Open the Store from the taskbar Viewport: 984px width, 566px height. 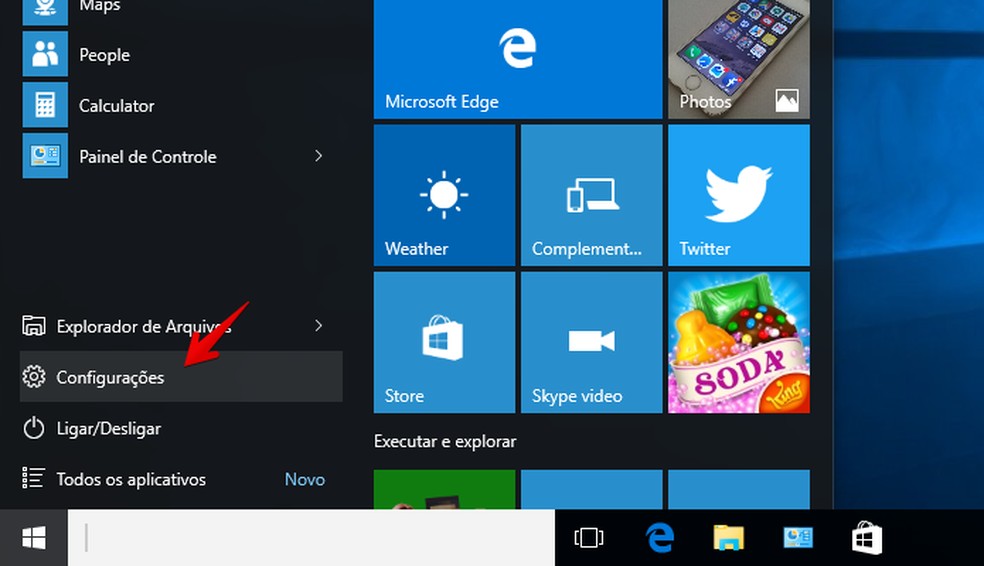(x=867, y=538)
